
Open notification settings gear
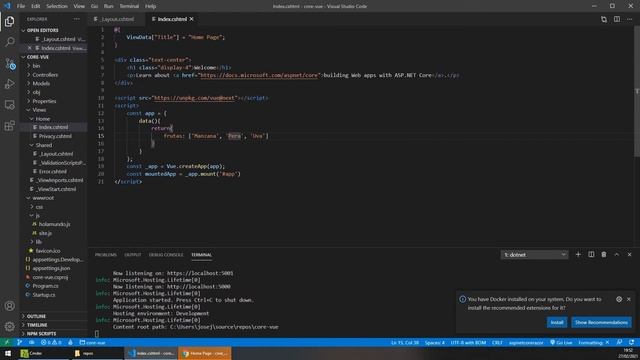[619, 299]
